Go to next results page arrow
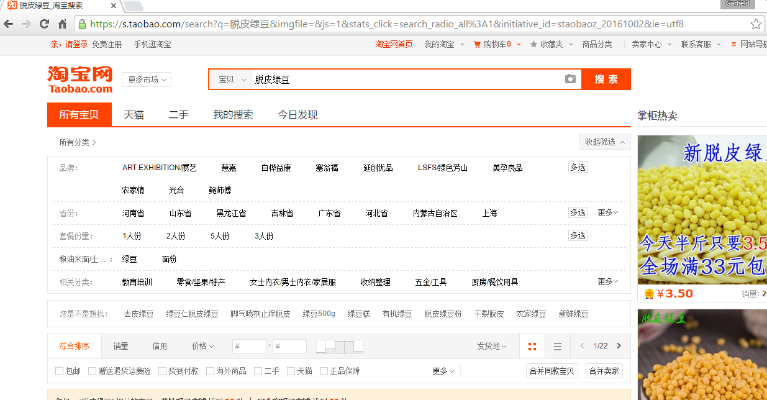 point(619,346)
